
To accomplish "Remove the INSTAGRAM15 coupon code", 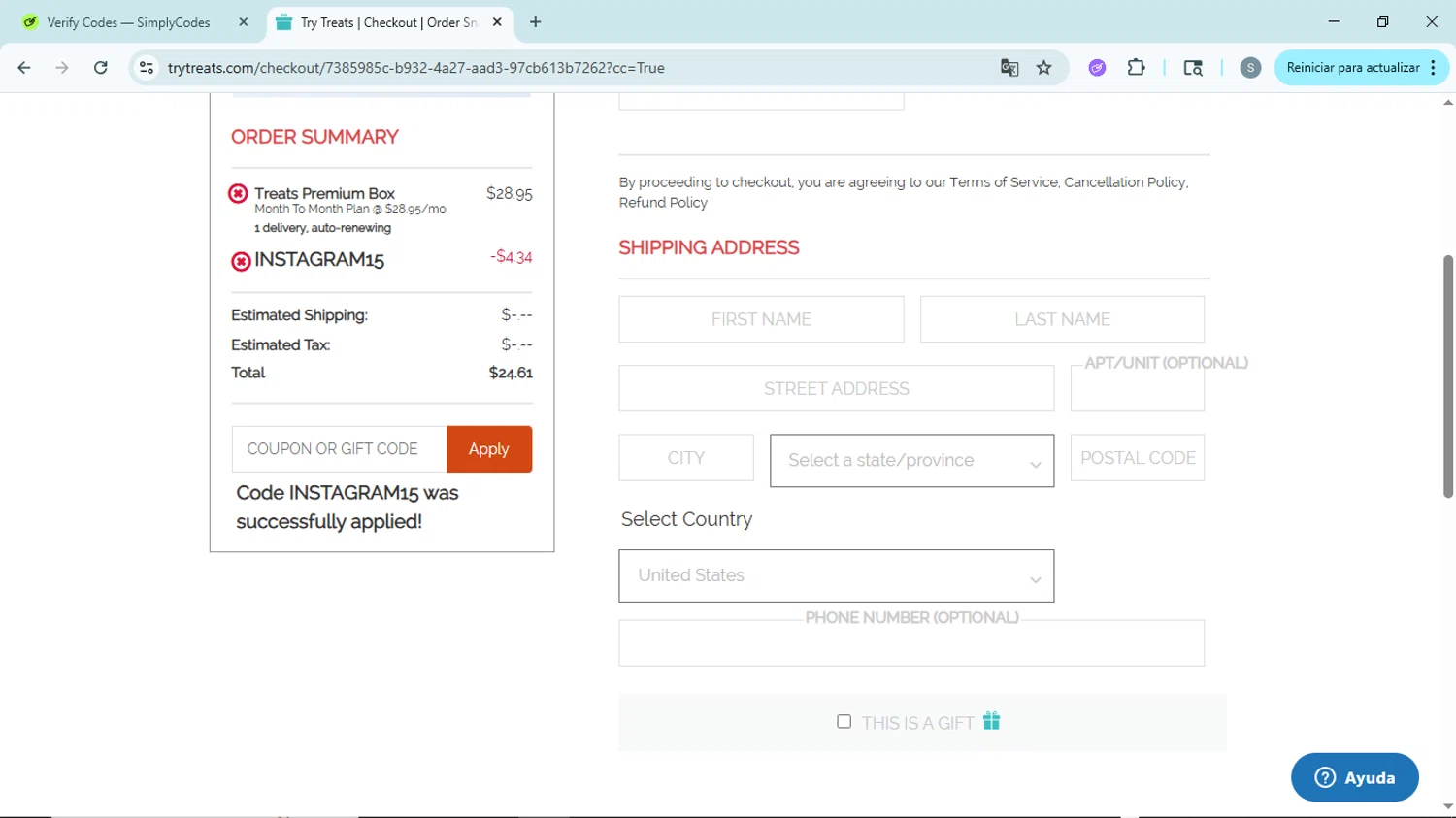I will click(x=241, y=261).
